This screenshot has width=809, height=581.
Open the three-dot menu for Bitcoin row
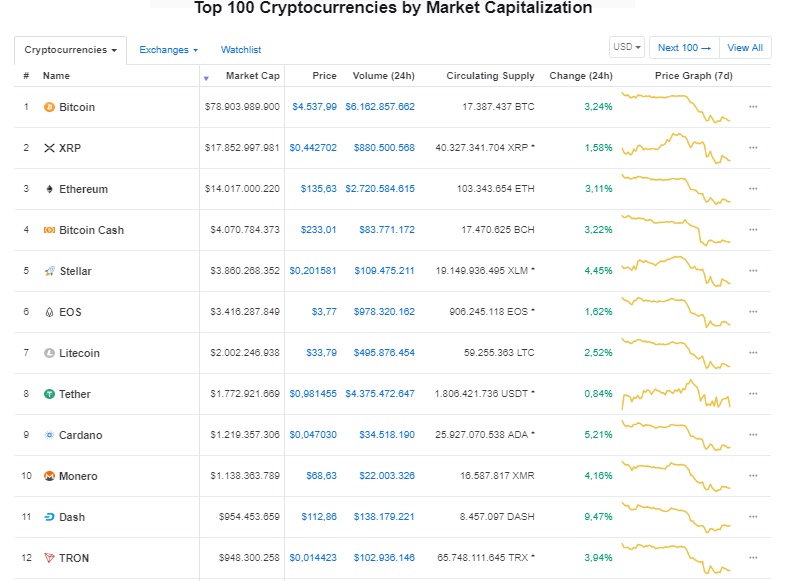753,107
